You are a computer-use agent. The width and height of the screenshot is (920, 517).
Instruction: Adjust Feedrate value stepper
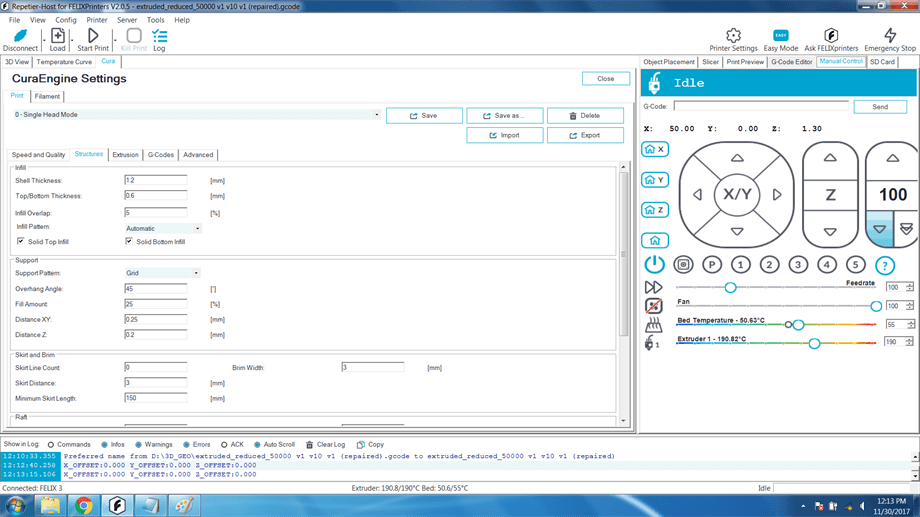(909, 287)
